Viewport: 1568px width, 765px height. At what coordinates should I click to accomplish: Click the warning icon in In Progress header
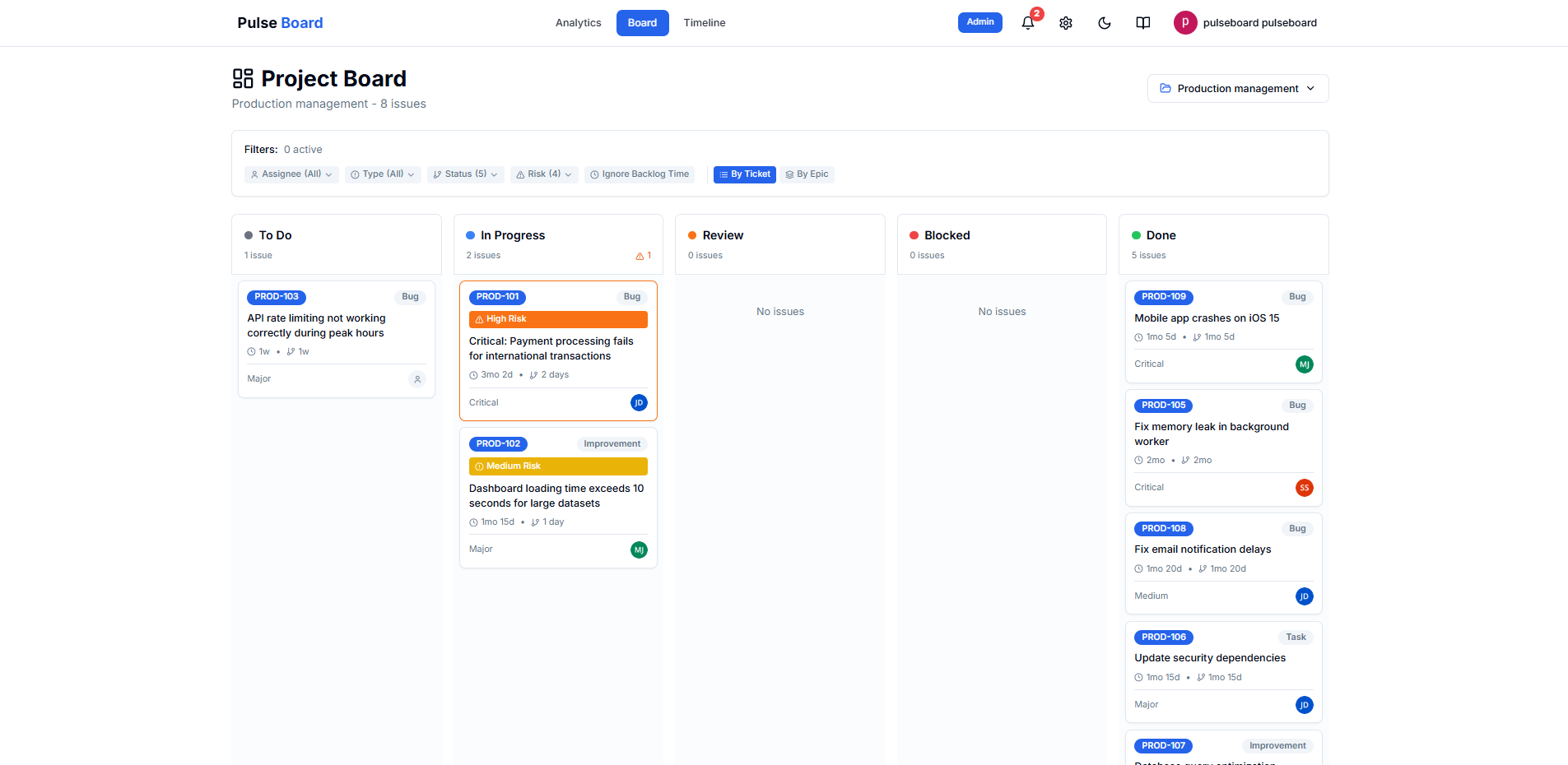click(640, 256)
